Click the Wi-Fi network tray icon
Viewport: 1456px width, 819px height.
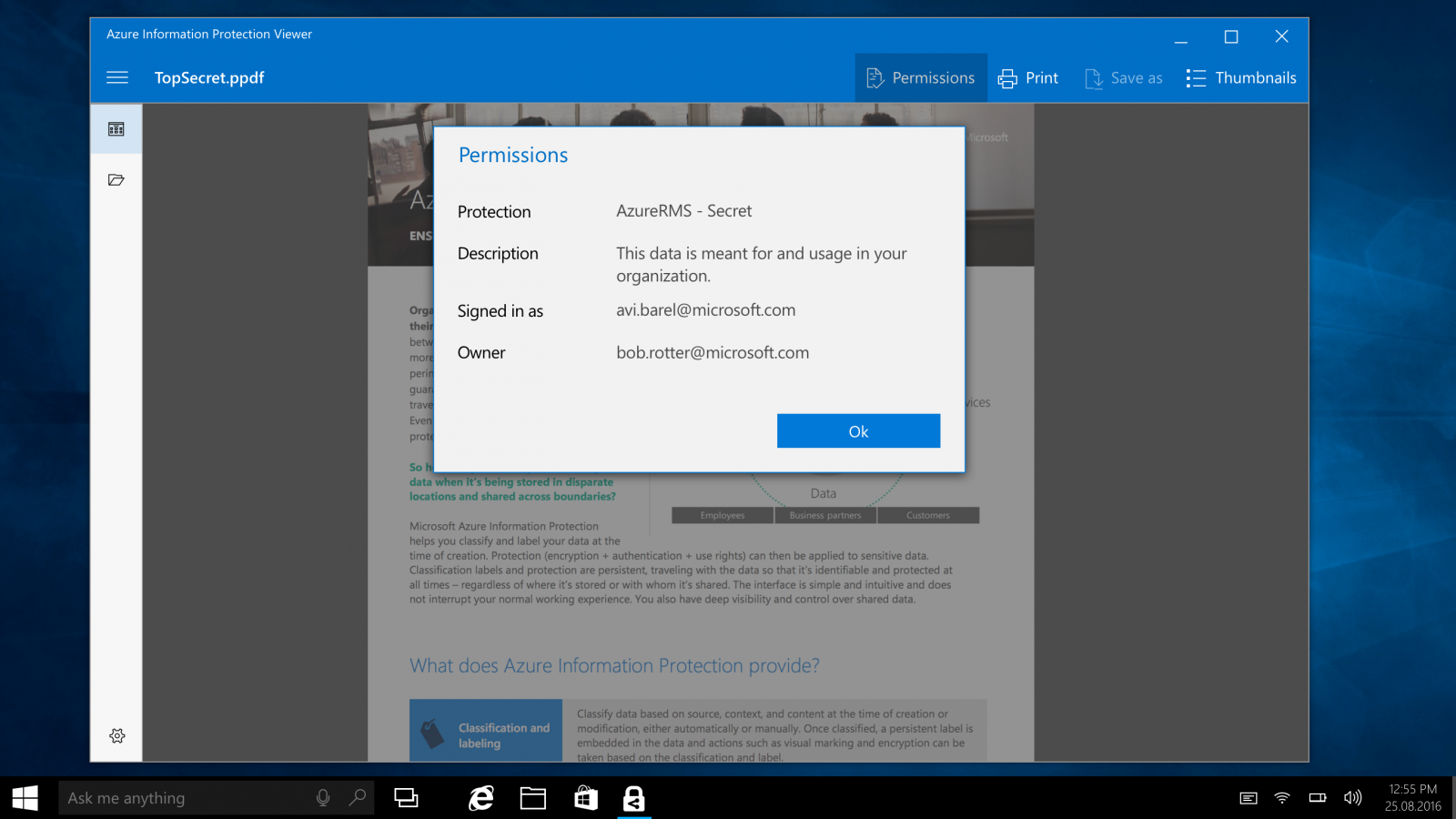pos(1283,797)
